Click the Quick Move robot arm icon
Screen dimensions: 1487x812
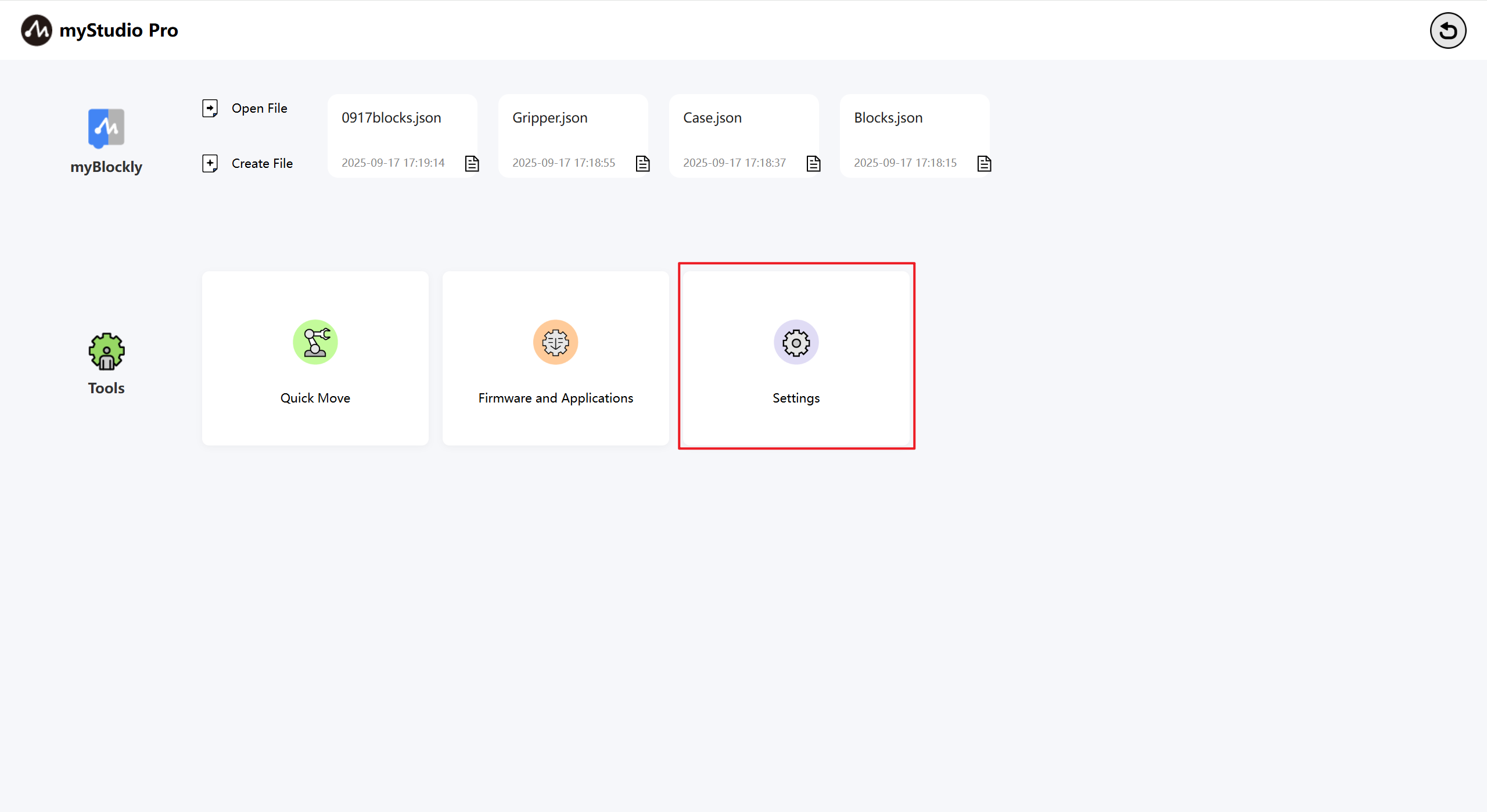[x=315, y=342]
